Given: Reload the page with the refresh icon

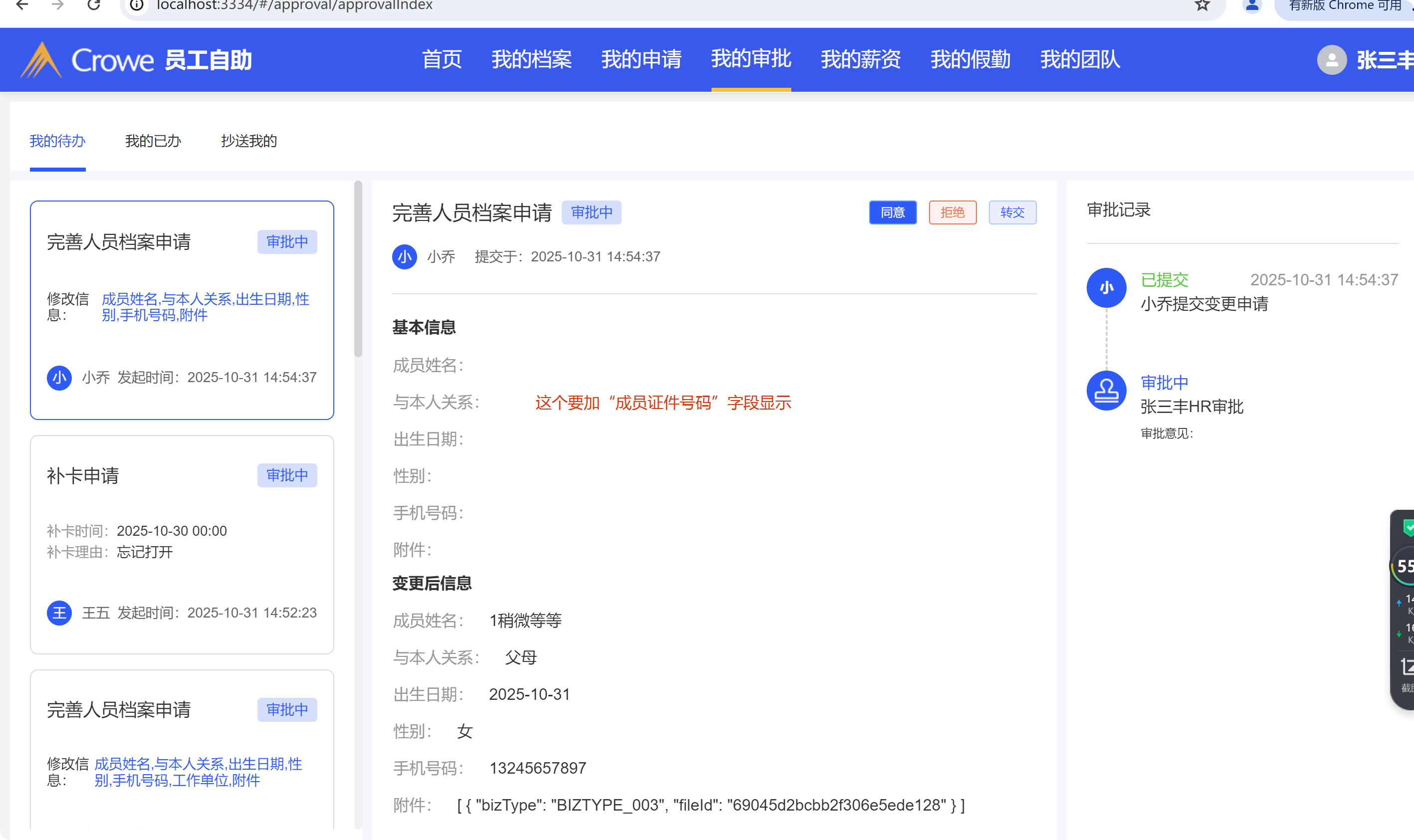Looking at the screenshot, I should (x=94, y=5).
